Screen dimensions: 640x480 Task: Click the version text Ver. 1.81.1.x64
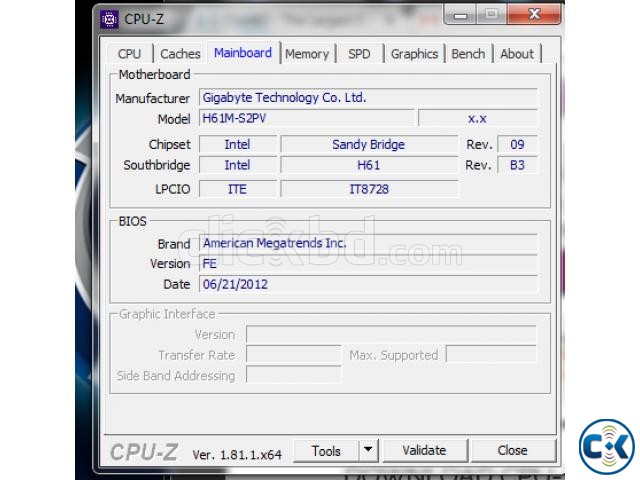point(237,455)
